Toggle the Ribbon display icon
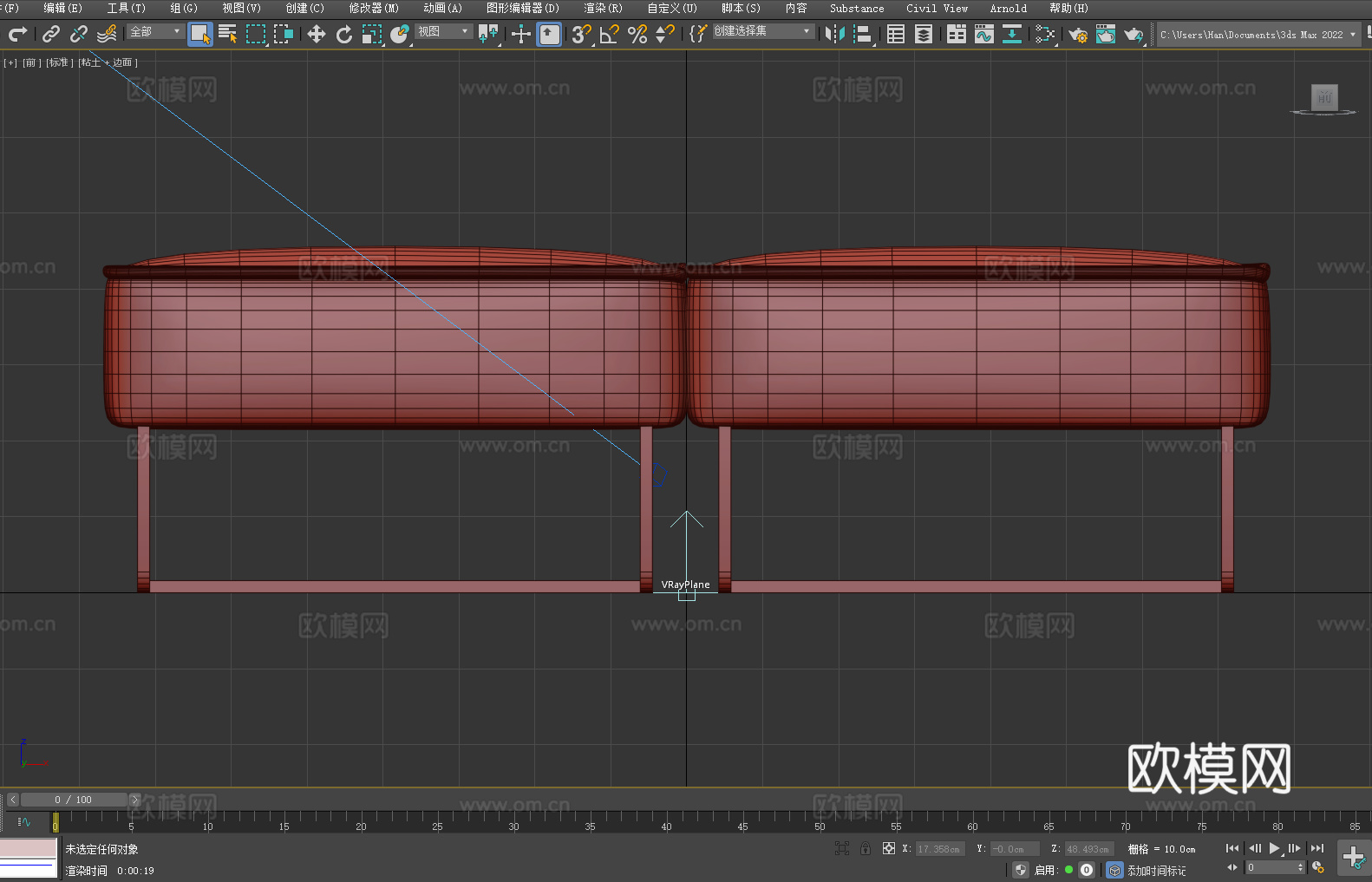The width and height of the screenshot is (1372, 882). pos(957,34)
